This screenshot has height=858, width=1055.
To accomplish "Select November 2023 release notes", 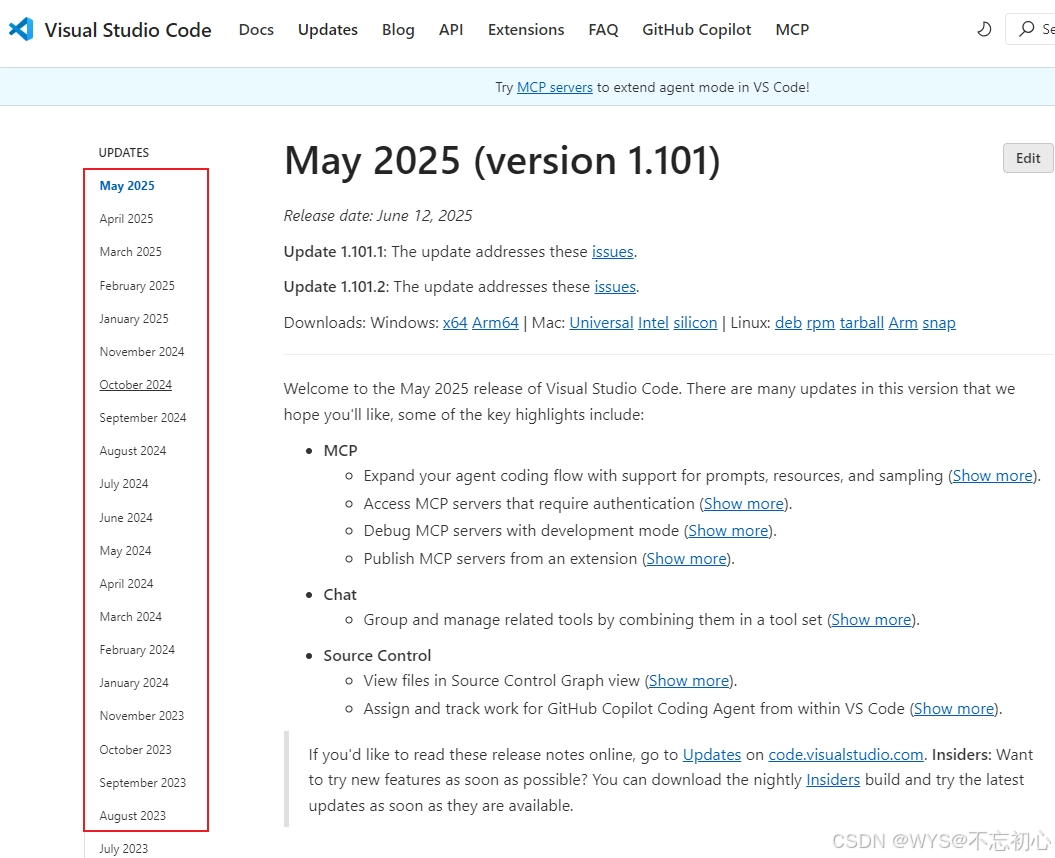I will pos(142,716).
